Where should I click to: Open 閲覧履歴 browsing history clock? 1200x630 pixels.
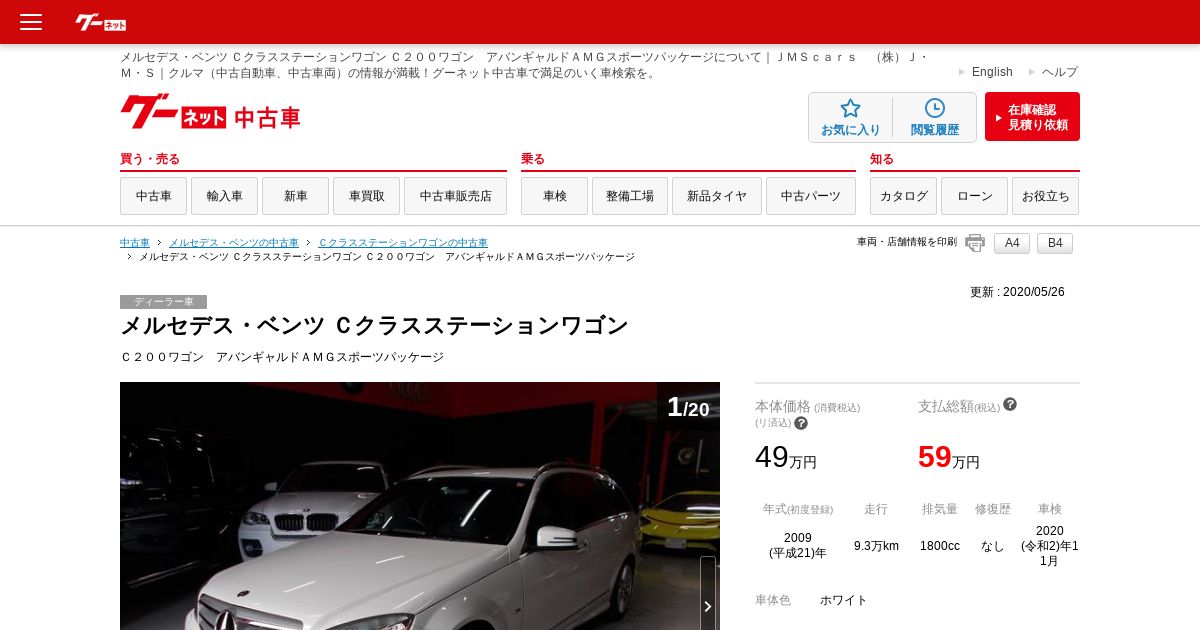tap(934, 118)
